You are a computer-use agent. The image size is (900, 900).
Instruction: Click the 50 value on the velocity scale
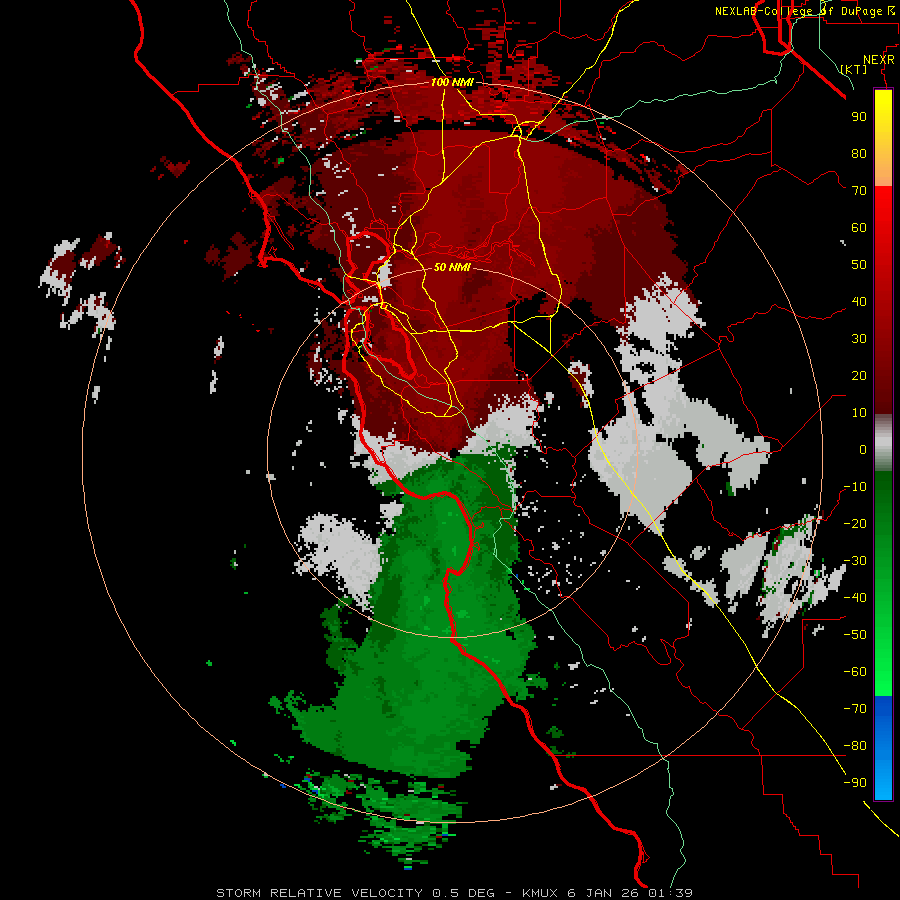pyautogui.click(x=859, y=265)
